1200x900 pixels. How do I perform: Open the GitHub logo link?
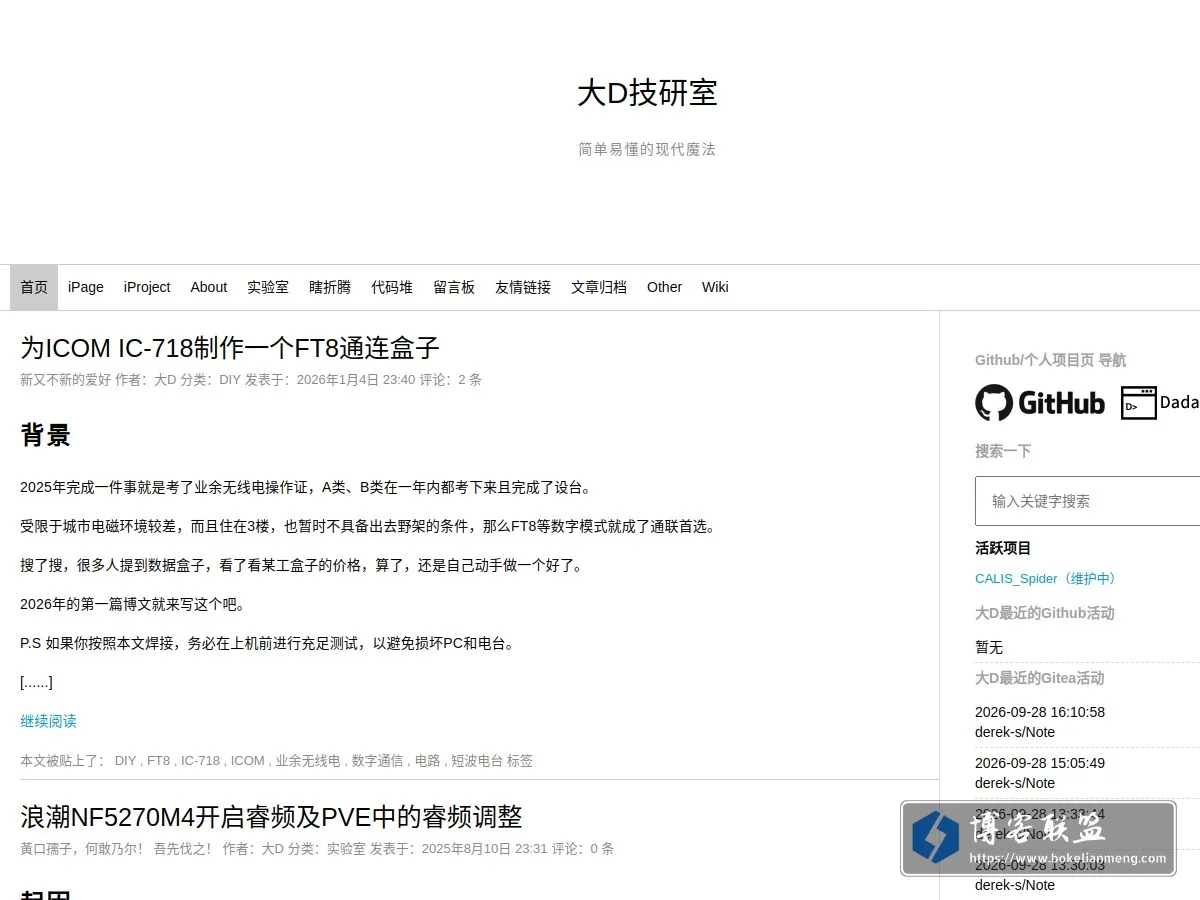[x=1040, y=403]
